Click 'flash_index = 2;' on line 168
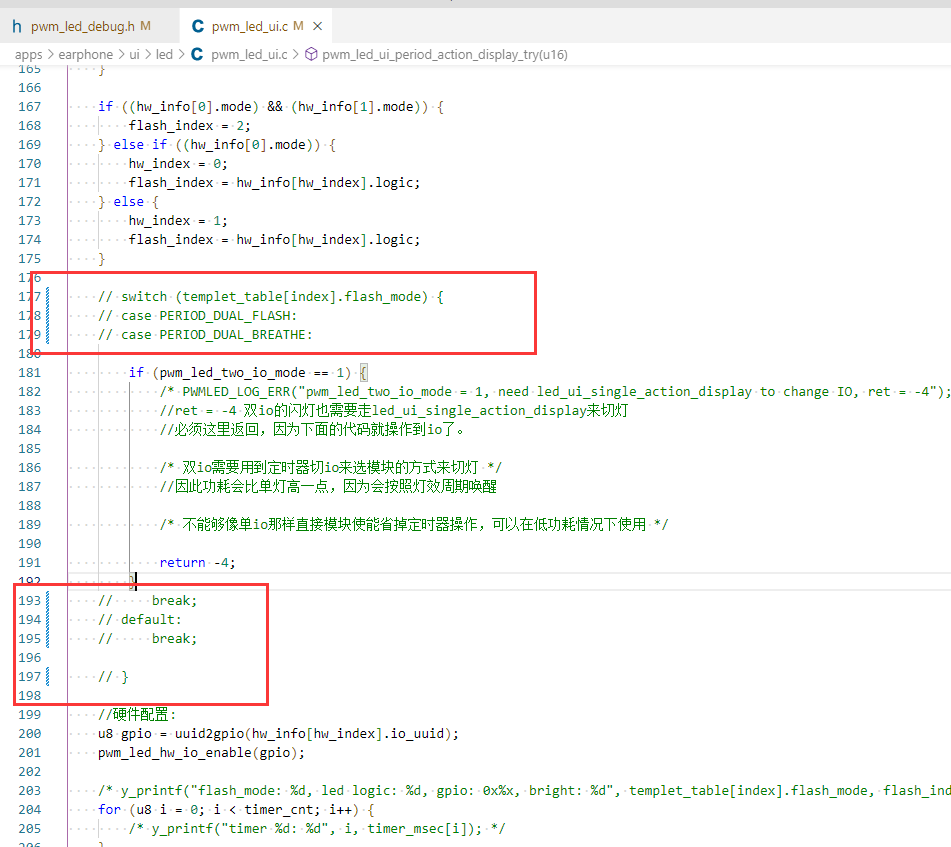 [189, 126]
